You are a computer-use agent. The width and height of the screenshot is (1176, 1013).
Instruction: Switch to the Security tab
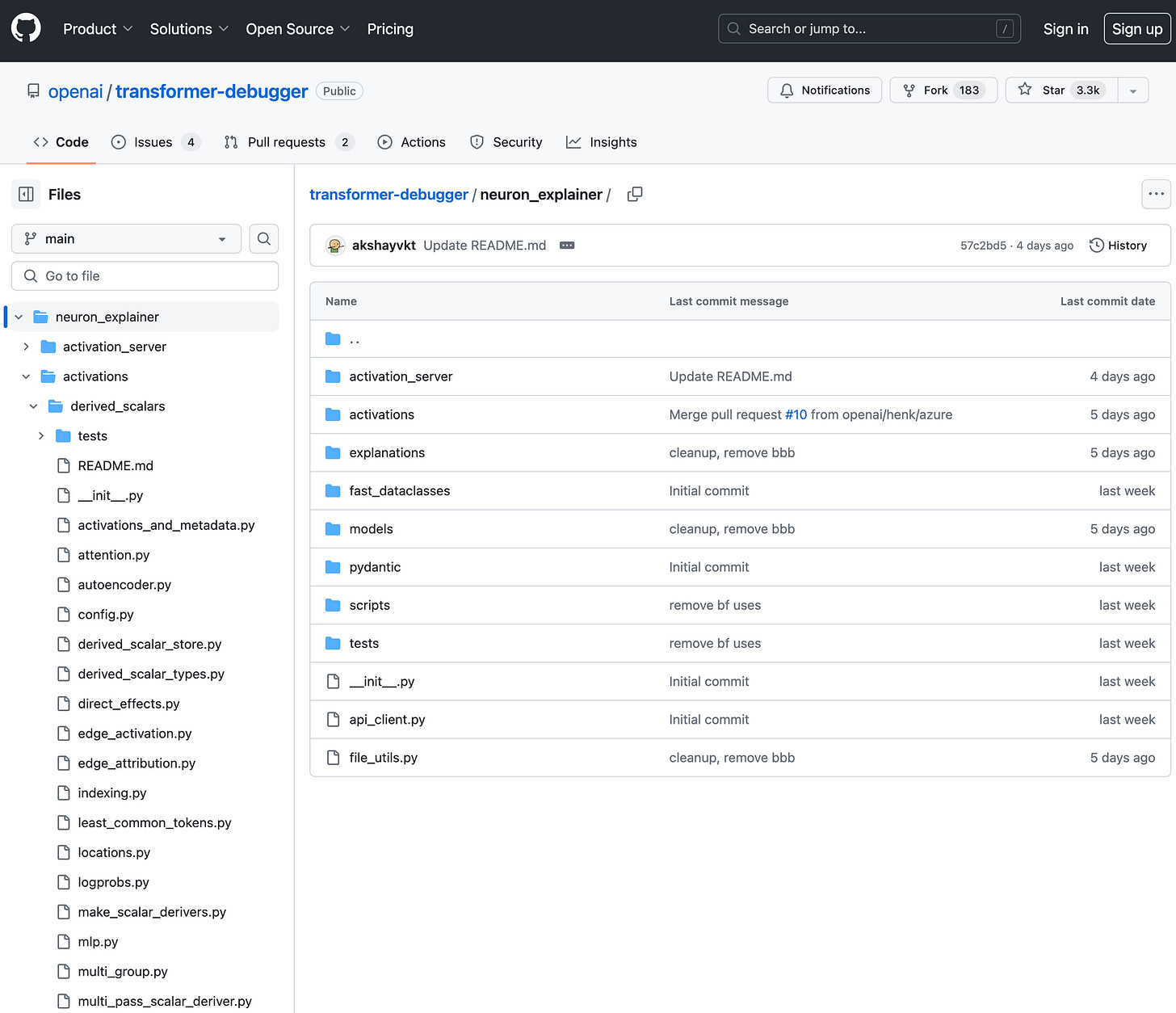tap(506, 142)
